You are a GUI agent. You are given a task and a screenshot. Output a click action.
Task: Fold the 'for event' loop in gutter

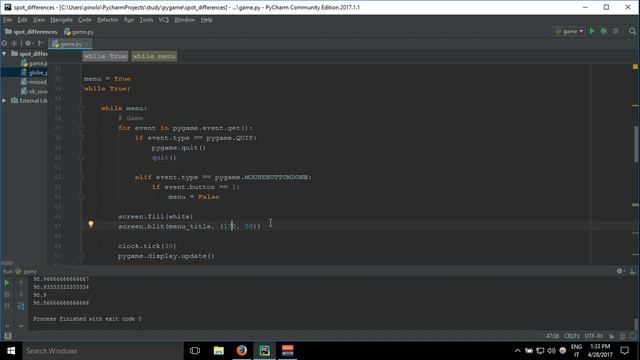click(81, 128)
